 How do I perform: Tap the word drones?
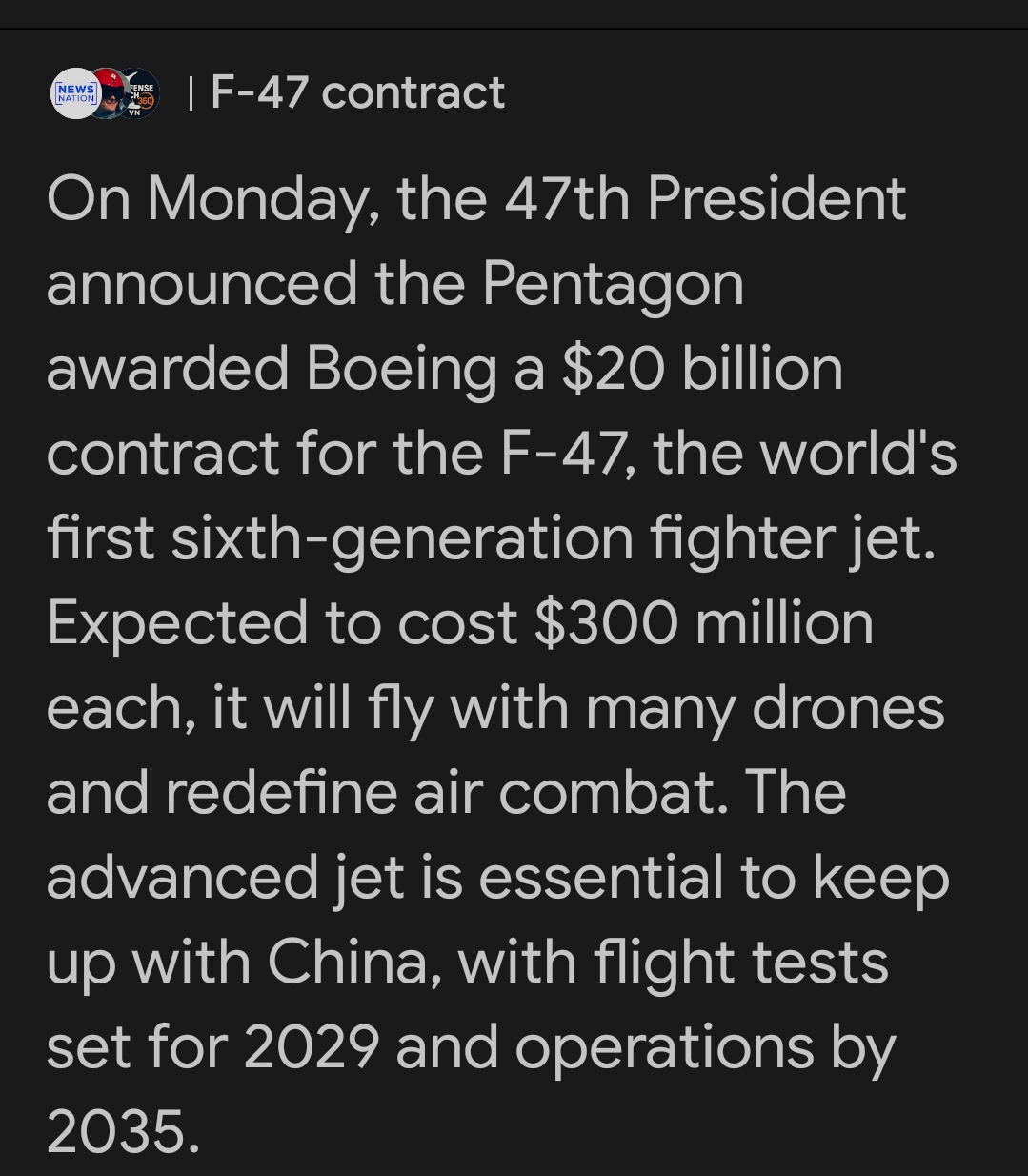click(x=848, y=707)
